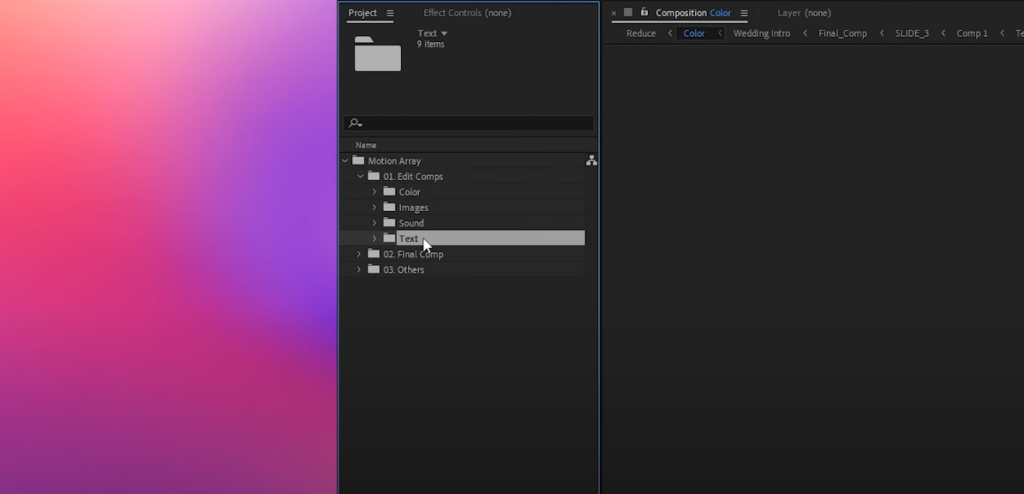Image resolution: width=1024 pixels, height=494 pixels.
Task: Expand the Text folder
Action: [x=375, y=238]
